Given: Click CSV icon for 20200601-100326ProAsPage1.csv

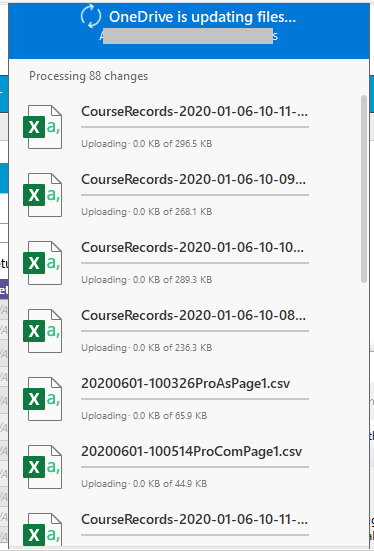Looking at the screenshot, I should [43, 399].
